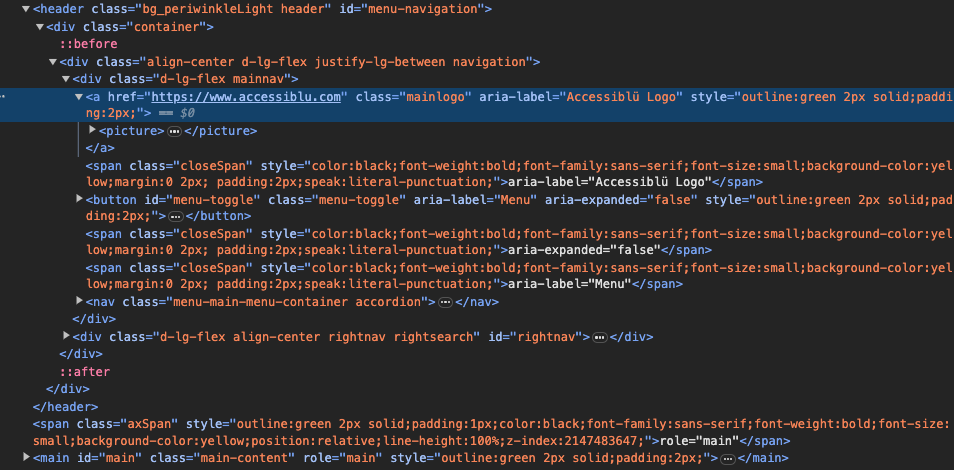The image size is (954, 470).
Task: Click the ellipsis inside the main element
Action: (x=727, y=458)
